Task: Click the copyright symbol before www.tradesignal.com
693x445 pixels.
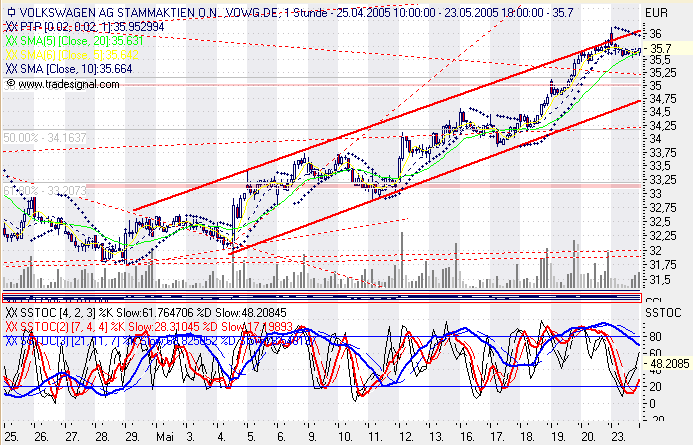Action: tap(11, 84)
